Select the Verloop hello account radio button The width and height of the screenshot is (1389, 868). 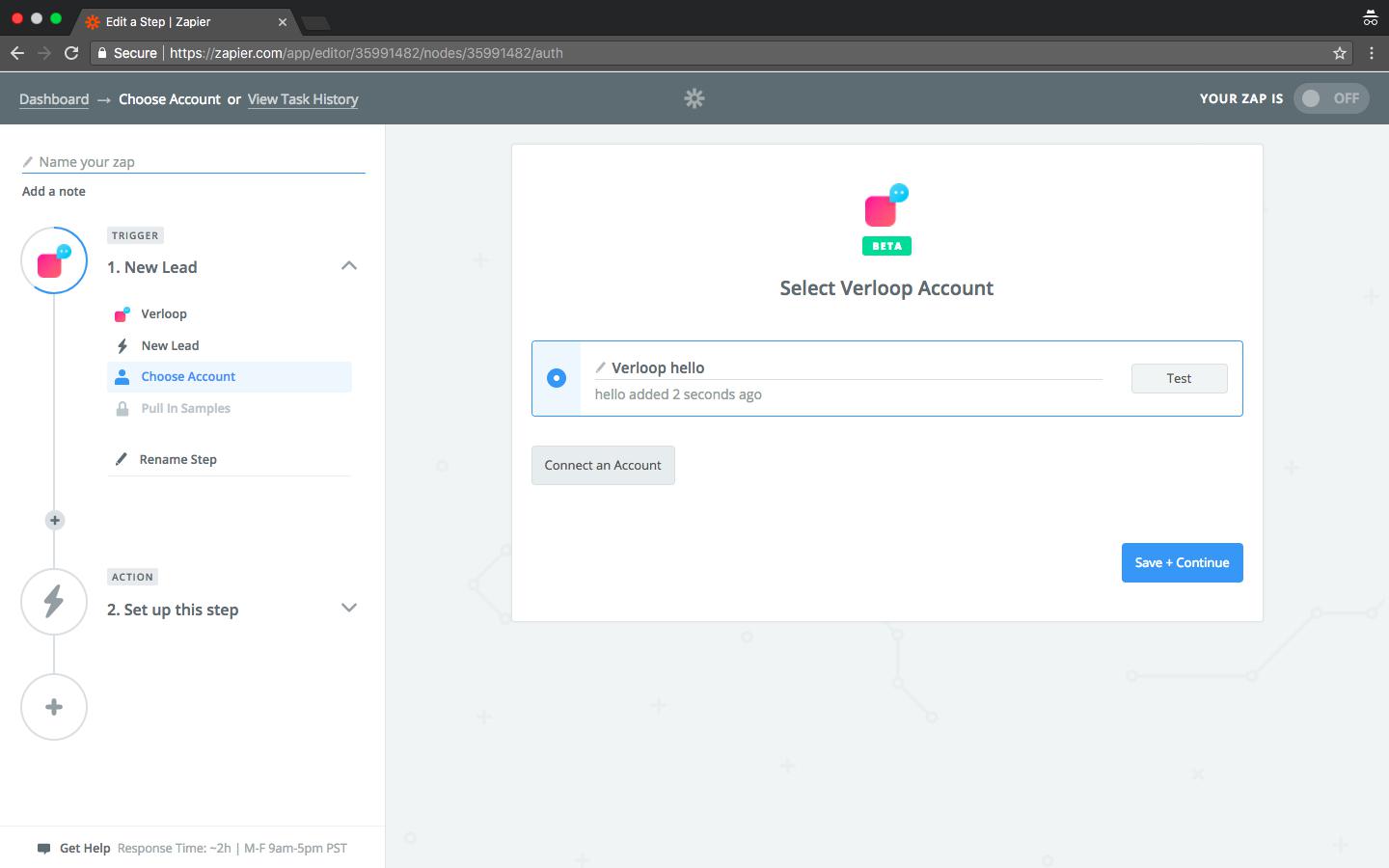click(557, 378)
